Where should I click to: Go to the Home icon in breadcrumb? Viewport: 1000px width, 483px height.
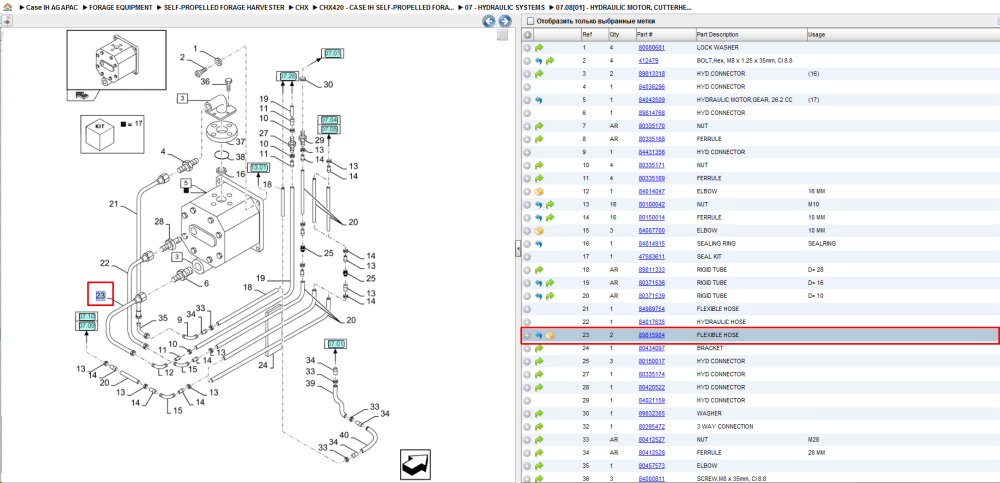(x=8, y=8)
